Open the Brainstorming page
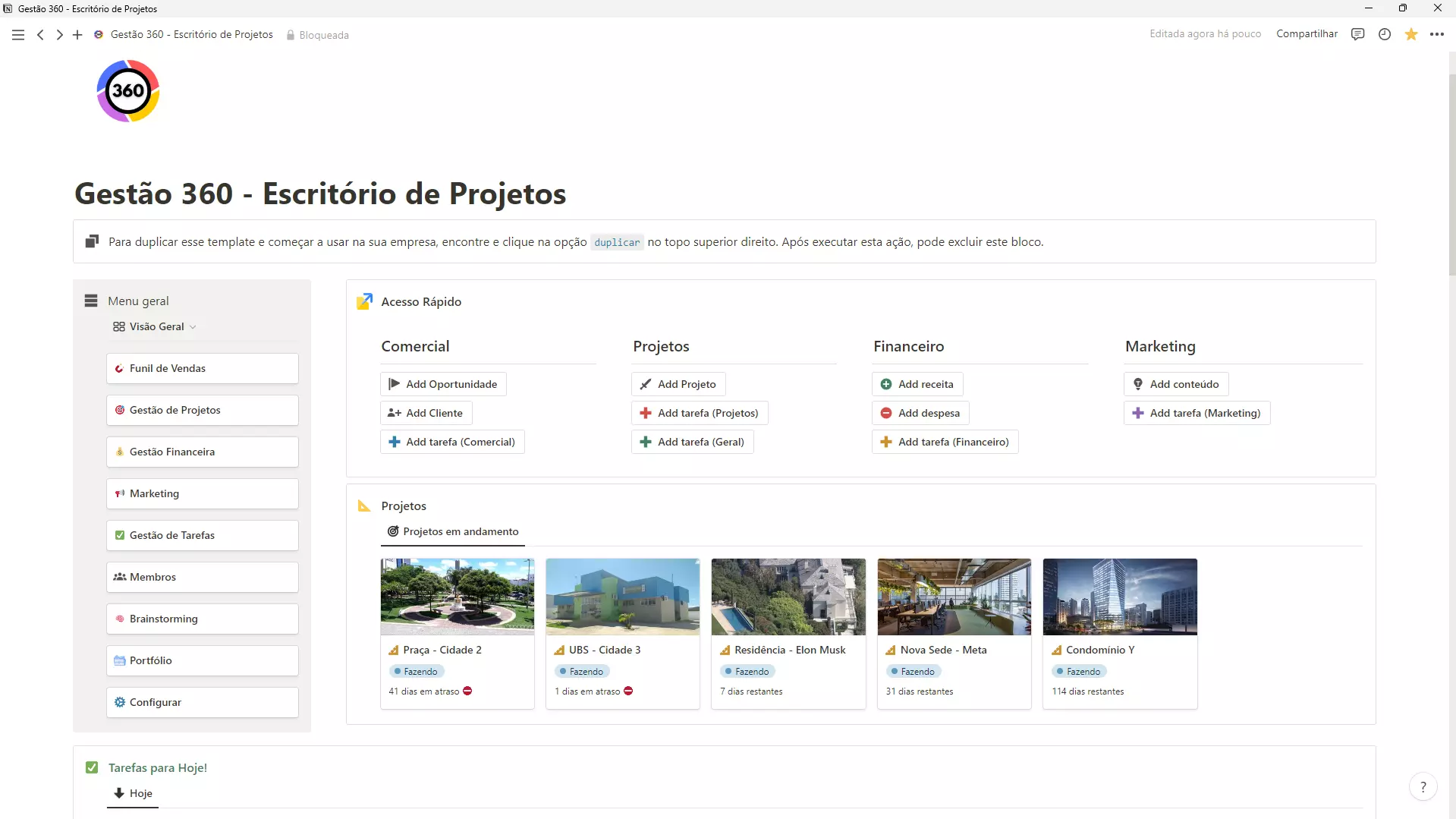The height and width of the screenshot is (819, 1456). pos(203,619)
